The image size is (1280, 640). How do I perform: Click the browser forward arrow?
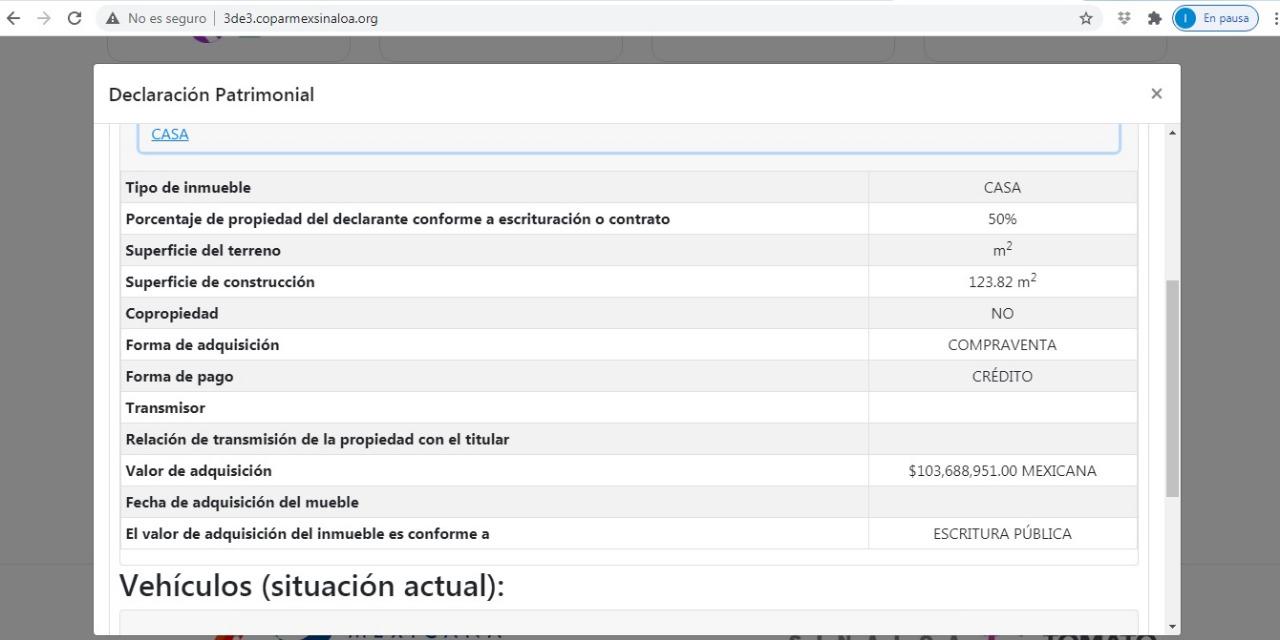[x=43, y=18]
